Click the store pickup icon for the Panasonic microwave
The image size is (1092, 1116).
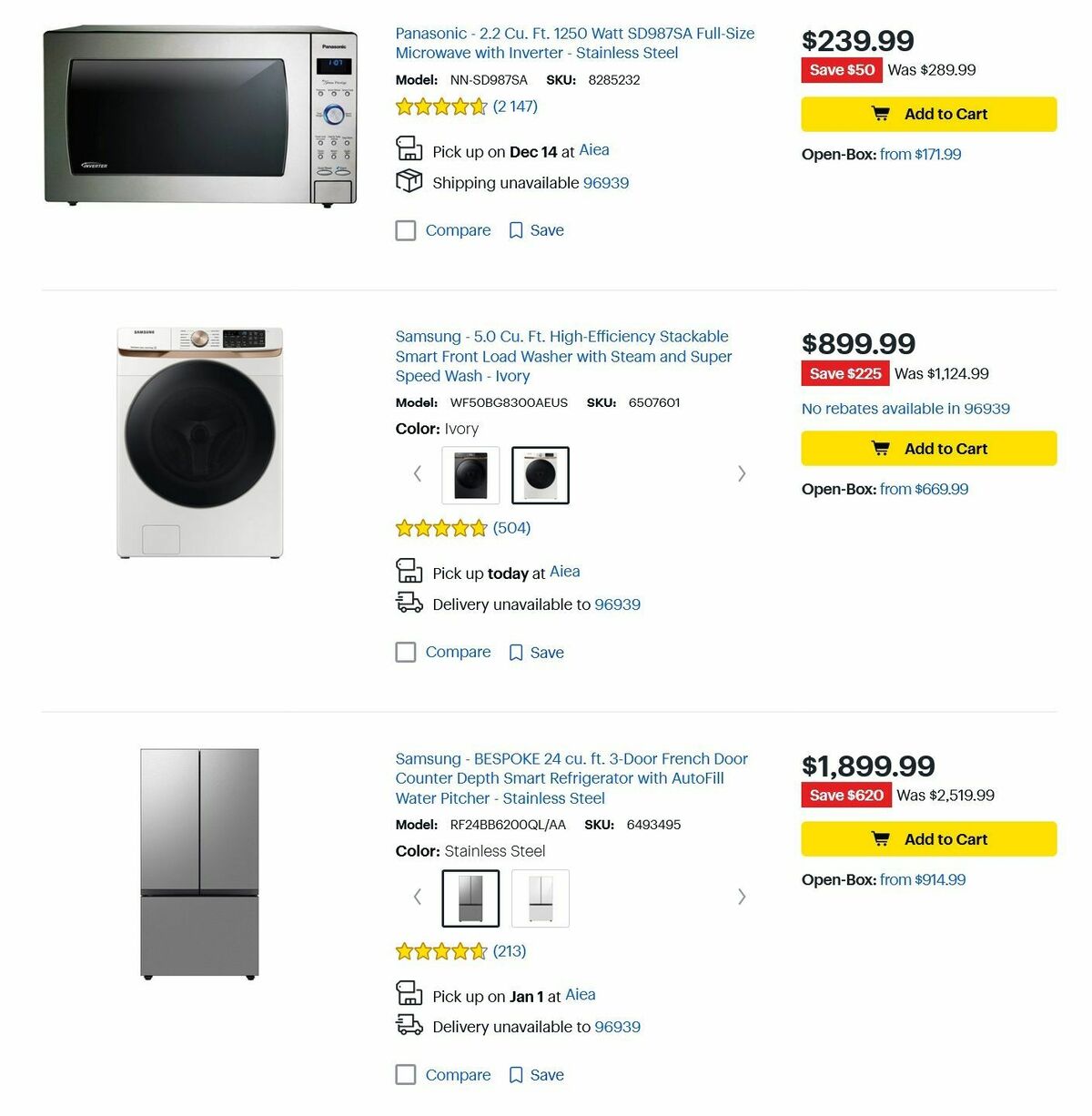[x=409, y=147]
